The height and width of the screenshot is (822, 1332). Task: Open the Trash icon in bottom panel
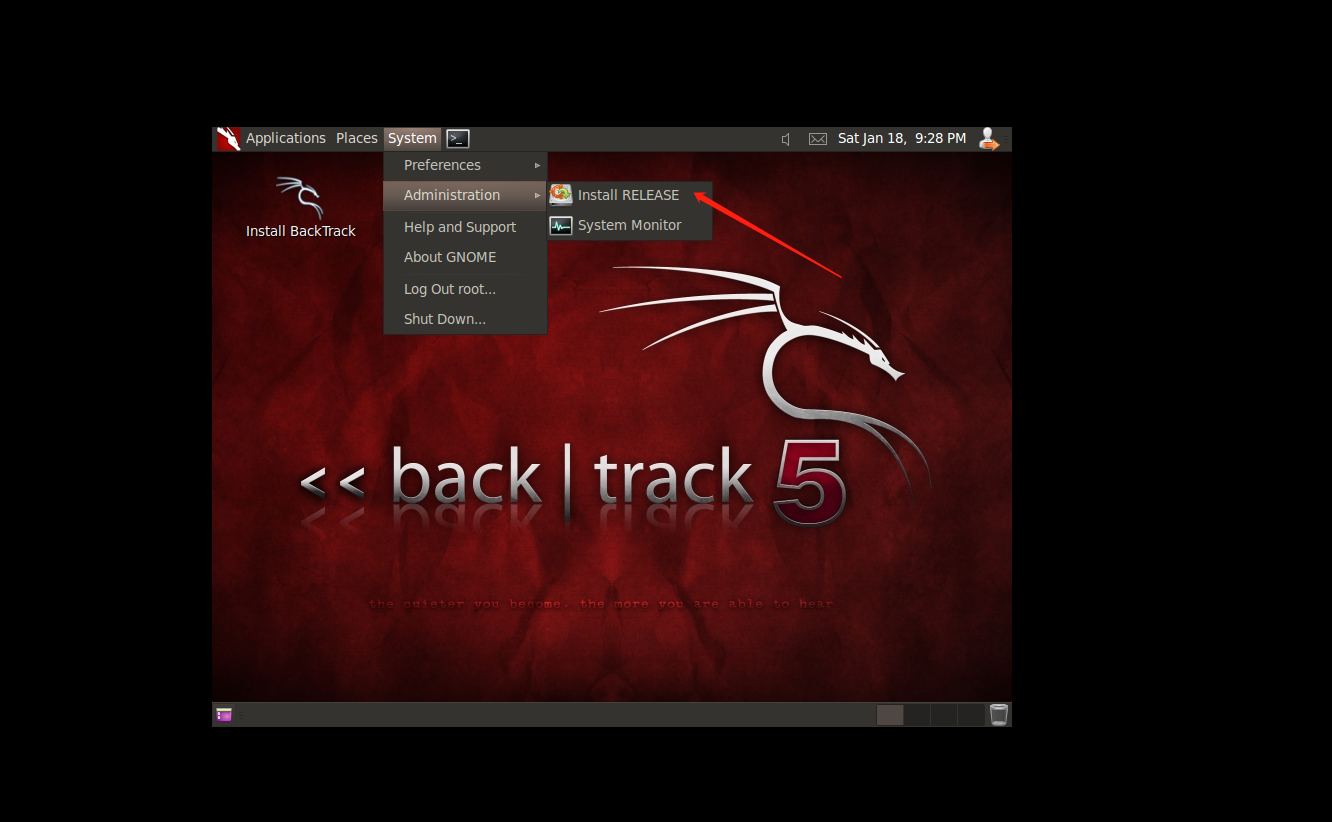pos(999,715)
